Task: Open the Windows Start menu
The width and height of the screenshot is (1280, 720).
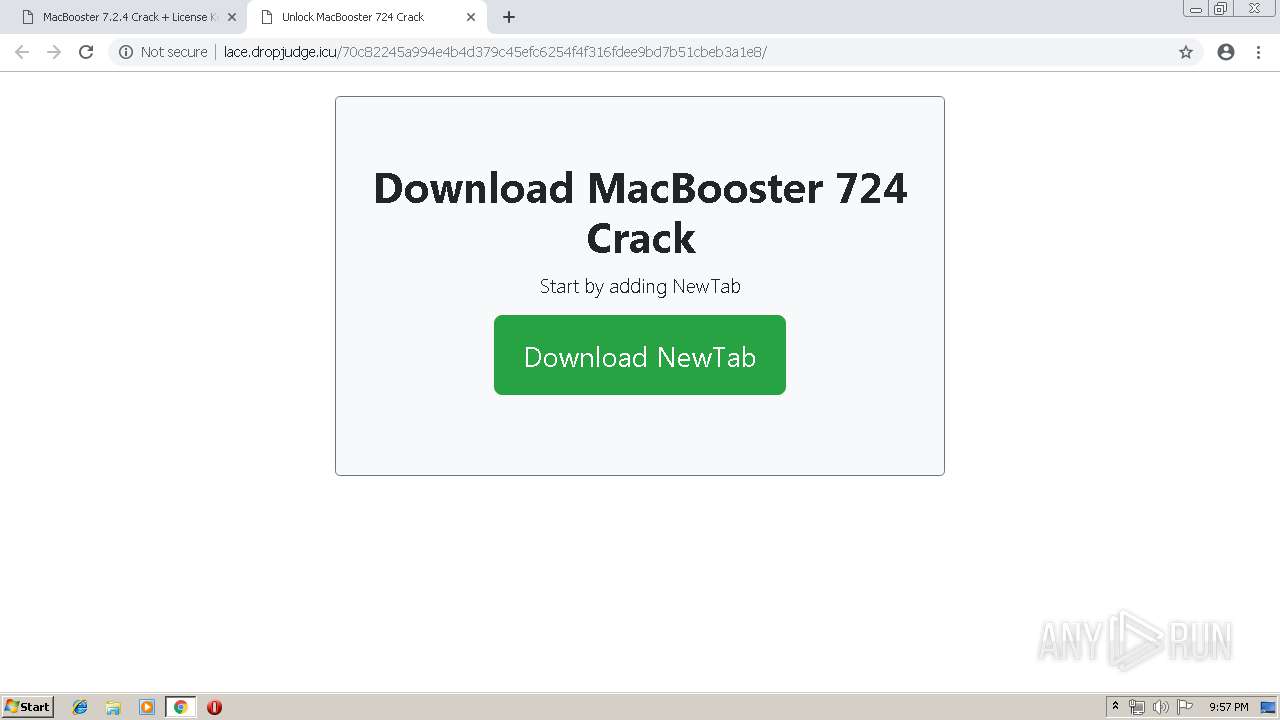Action: [x=27, y=707]
